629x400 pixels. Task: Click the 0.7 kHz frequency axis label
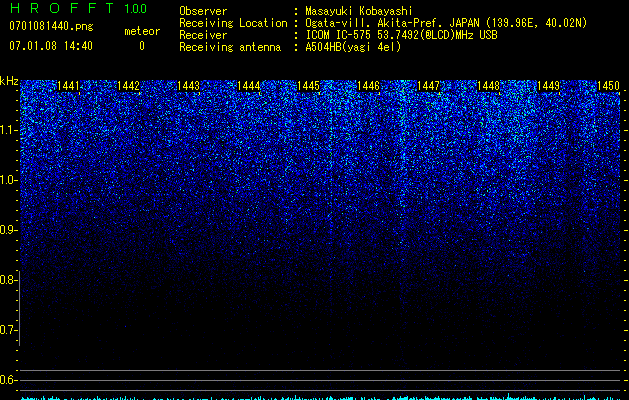coord(8,330)
